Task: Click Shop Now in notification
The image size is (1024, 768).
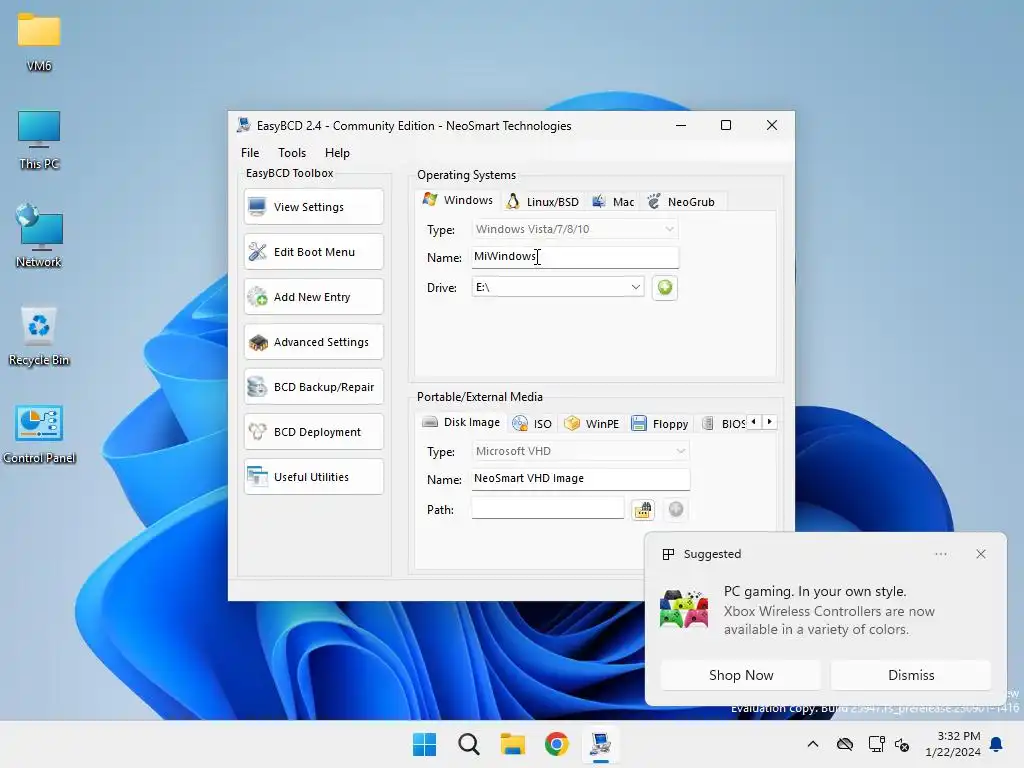Action: (741, 675)
